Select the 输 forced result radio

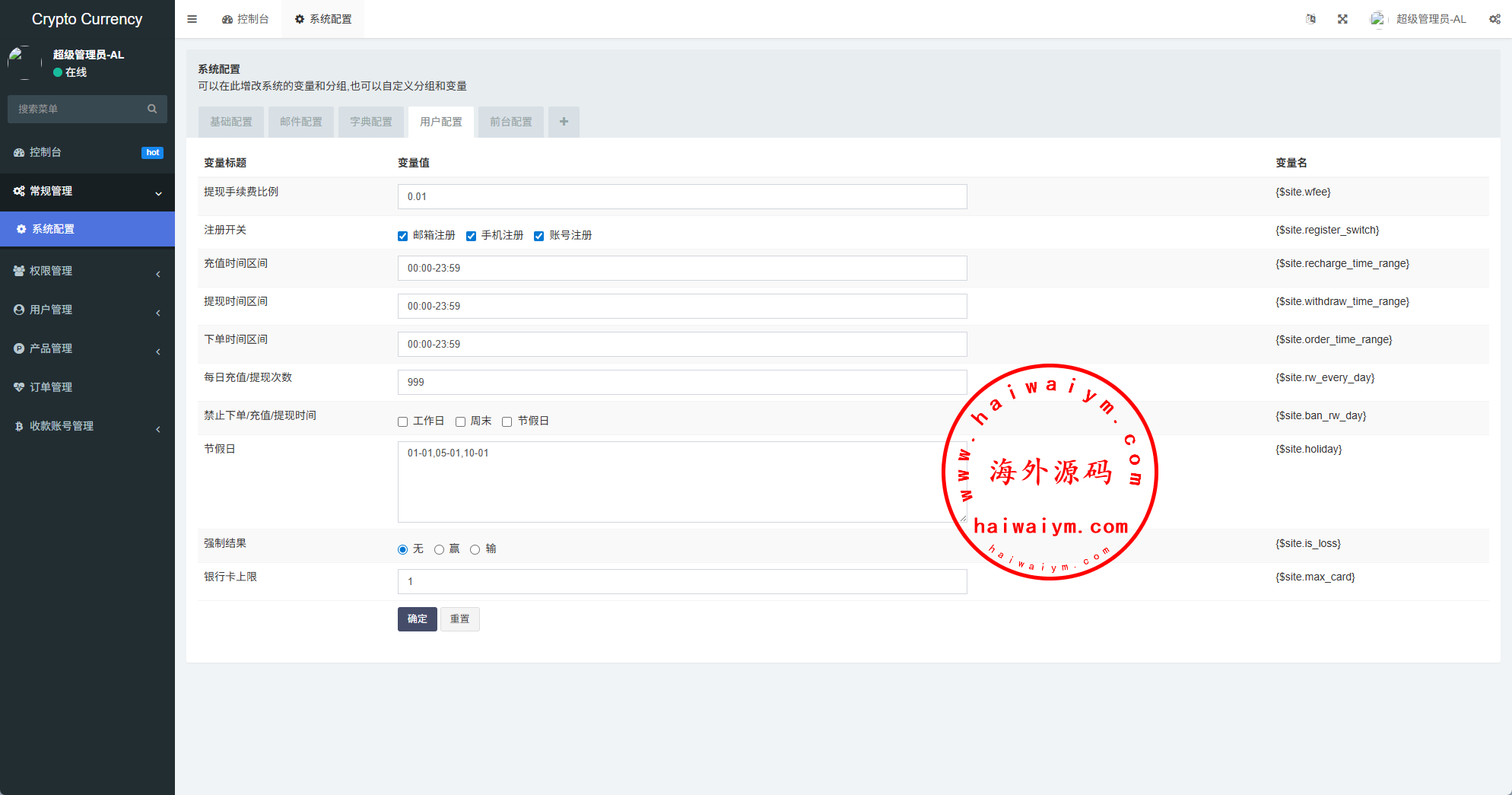coord(475,549)
